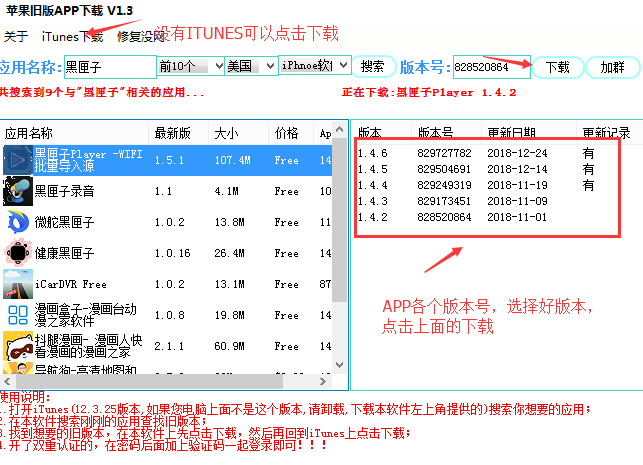
Task: Open the 修复没网 menu
Action: click(141, 36)
